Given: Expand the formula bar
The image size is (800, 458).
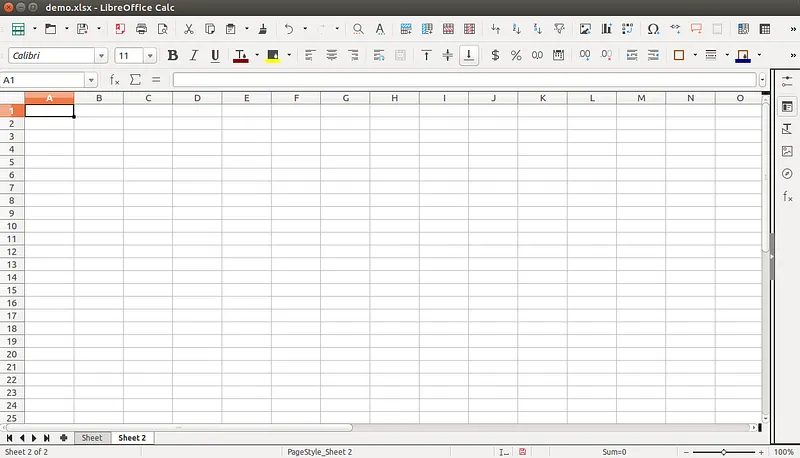Looking at the screenshot, I should click(762, 80).
